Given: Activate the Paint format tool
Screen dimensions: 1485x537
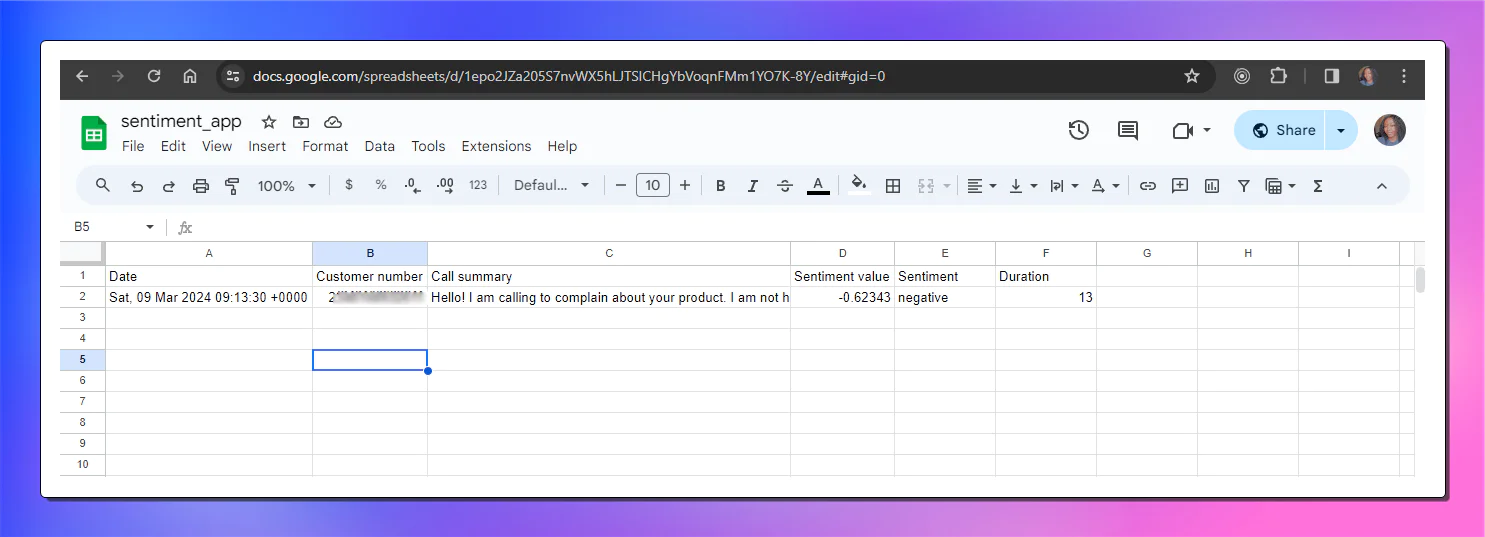Looking at the screenshot, I should click(x=233, y=185).
